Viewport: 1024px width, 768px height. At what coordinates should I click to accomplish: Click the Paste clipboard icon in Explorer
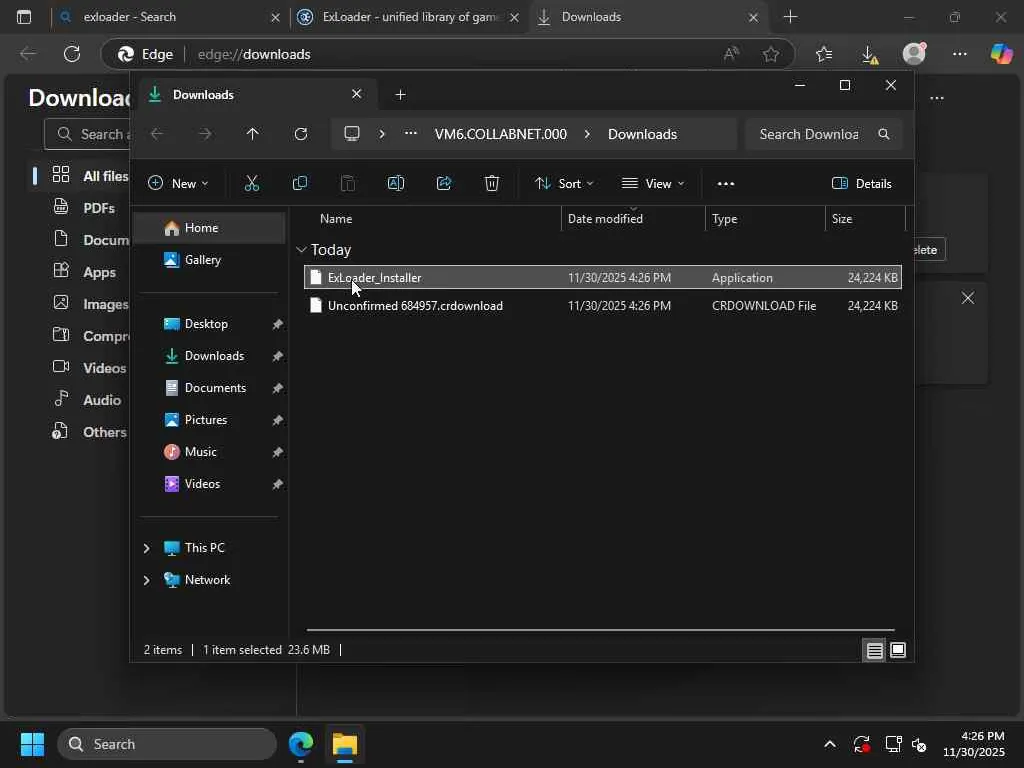[348, 184]
